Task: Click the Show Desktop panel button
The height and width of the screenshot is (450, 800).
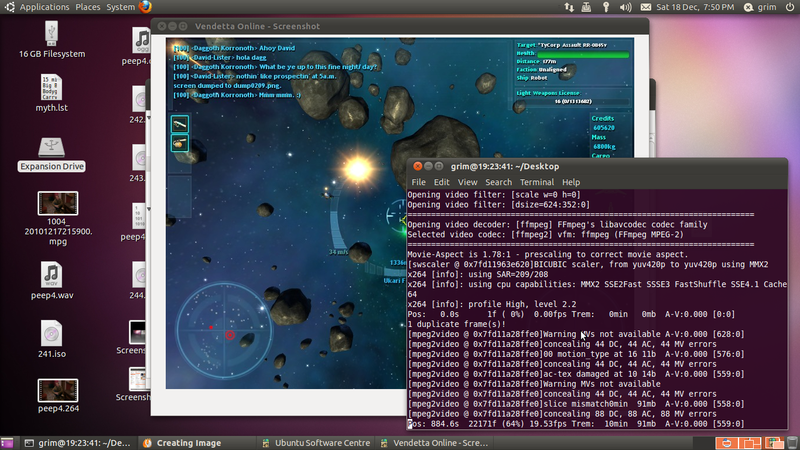Action: click(7, 443)
